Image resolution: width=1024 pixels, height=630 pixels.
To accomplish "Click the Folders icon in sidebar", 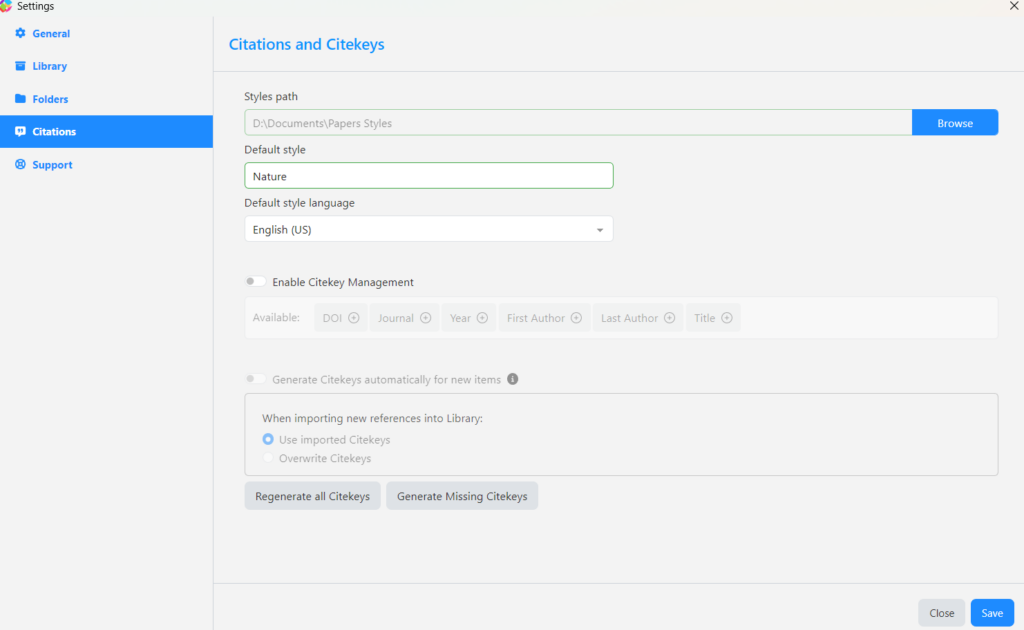I will point(20,99).
